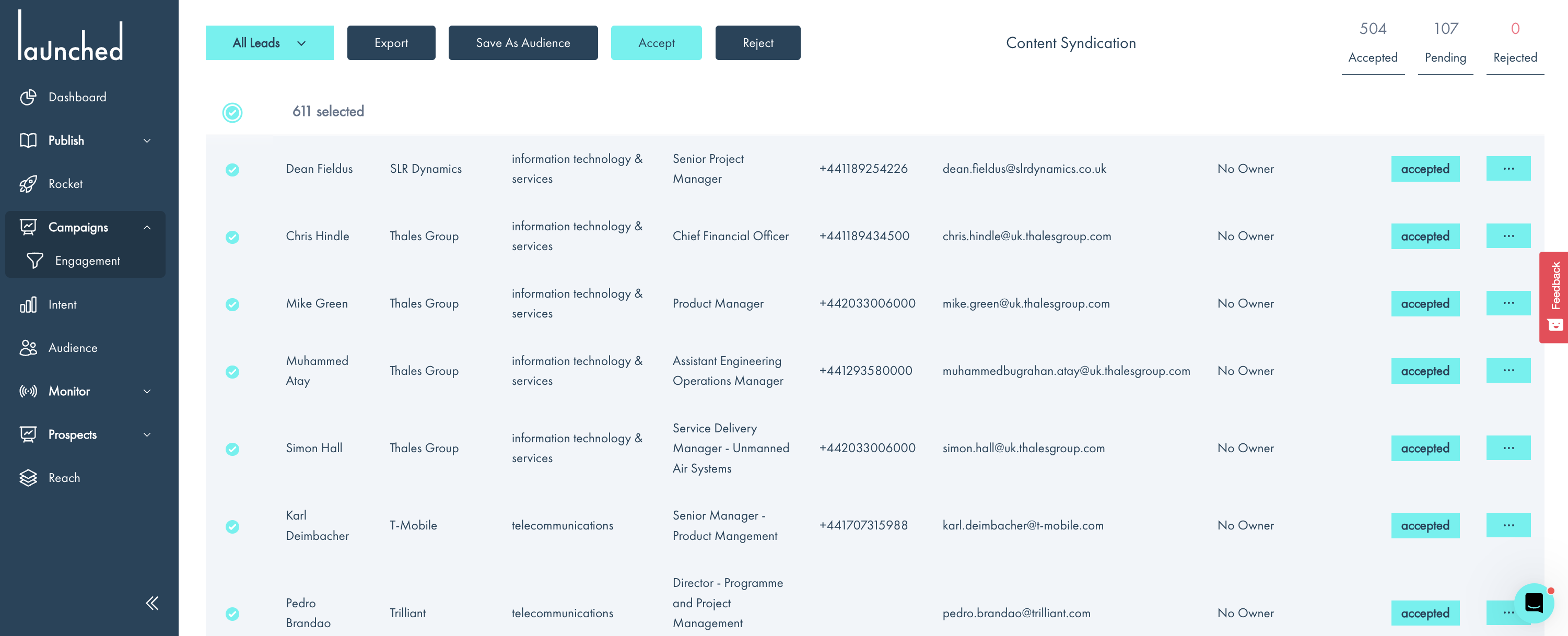The width and height of the screenshot is (1568, 636).
Task: Click company SLR Dynamics
Action: (x=426, y=169)
